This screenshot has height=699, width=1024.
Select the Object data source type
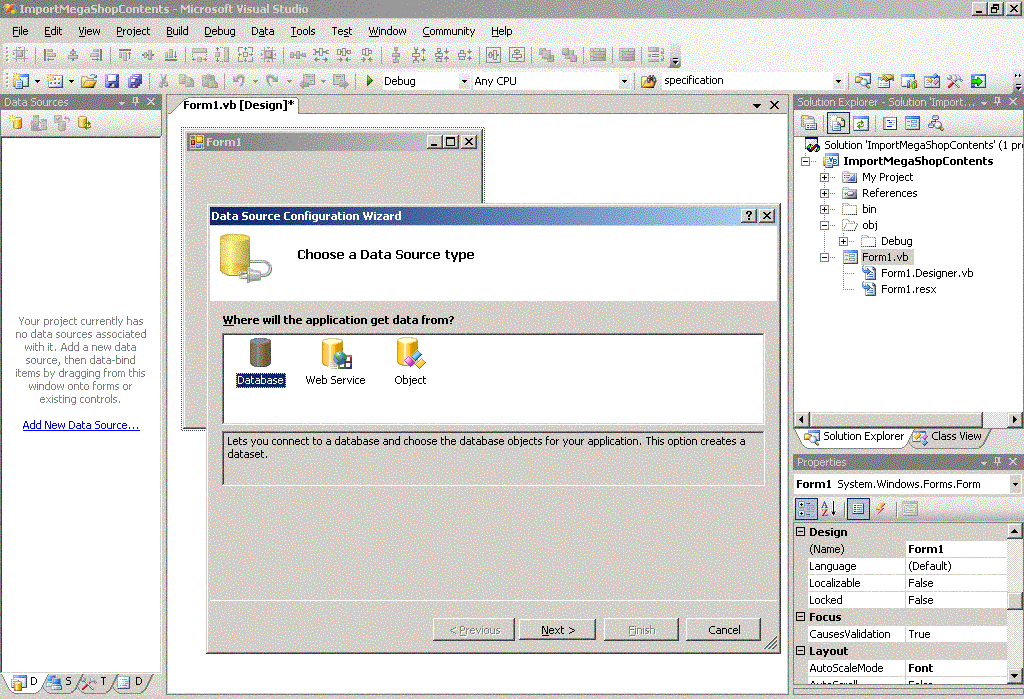(410, 363)
